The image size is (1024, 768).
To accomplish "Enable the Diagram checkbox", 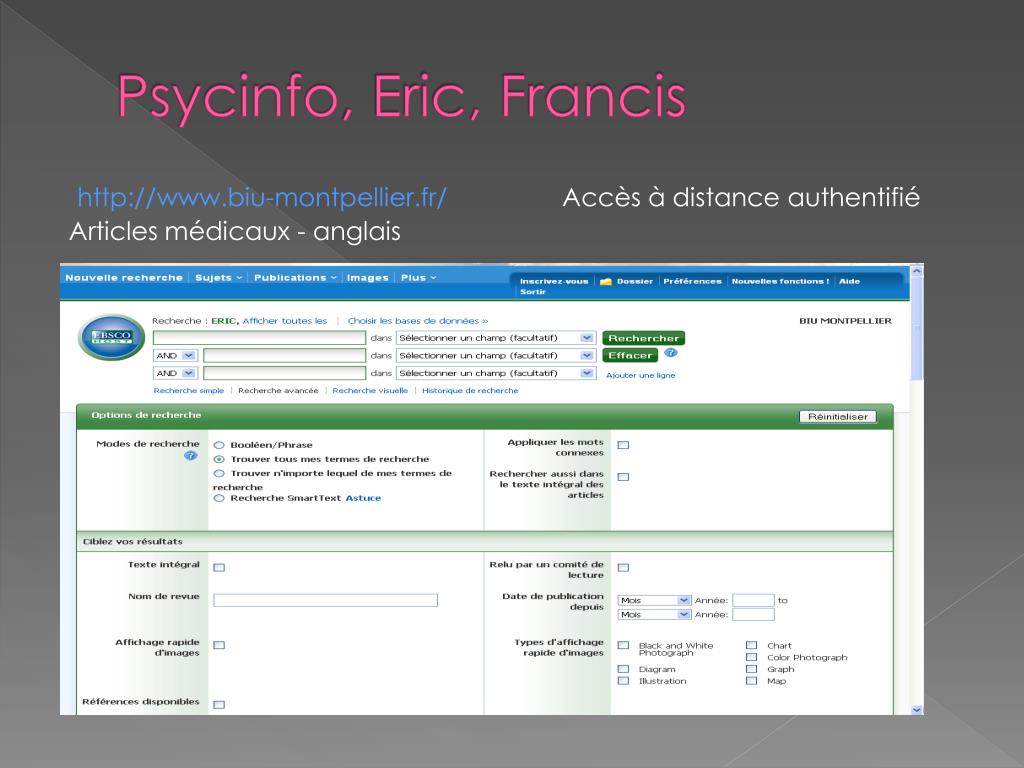I will (x=624, y=669).
